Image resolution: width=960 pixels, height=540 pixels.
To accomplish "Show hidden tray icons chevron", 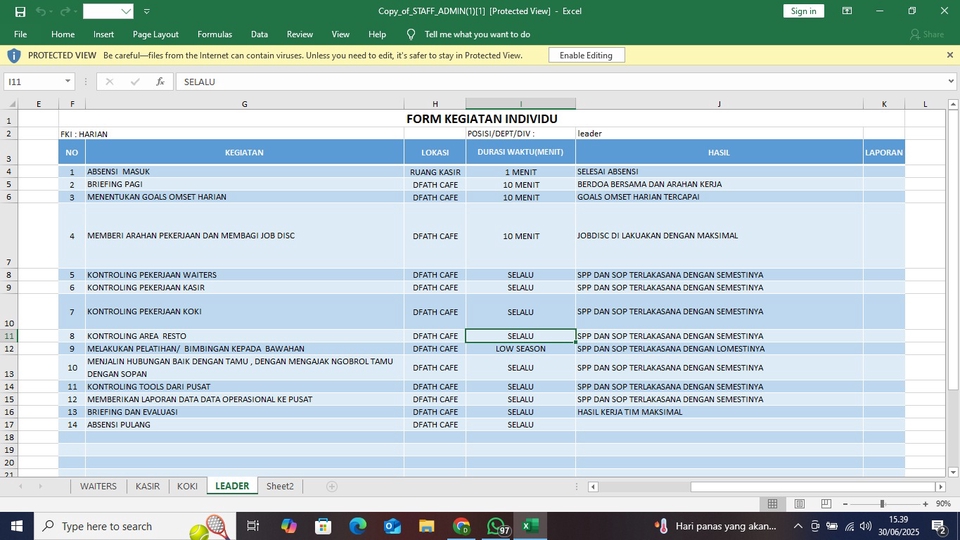I will coord(798,526).
